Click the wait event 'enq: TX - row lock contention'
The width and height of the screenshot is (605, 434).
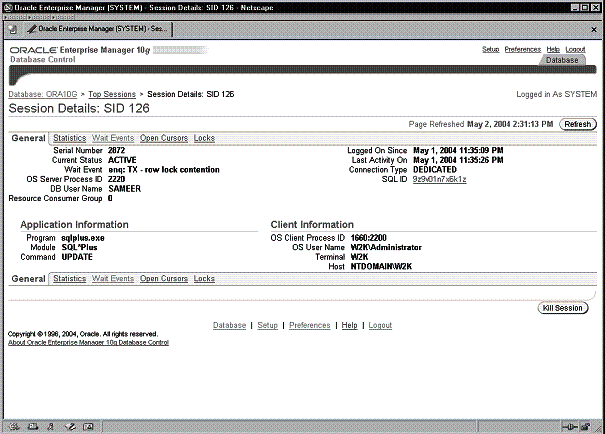coord(164,170)
